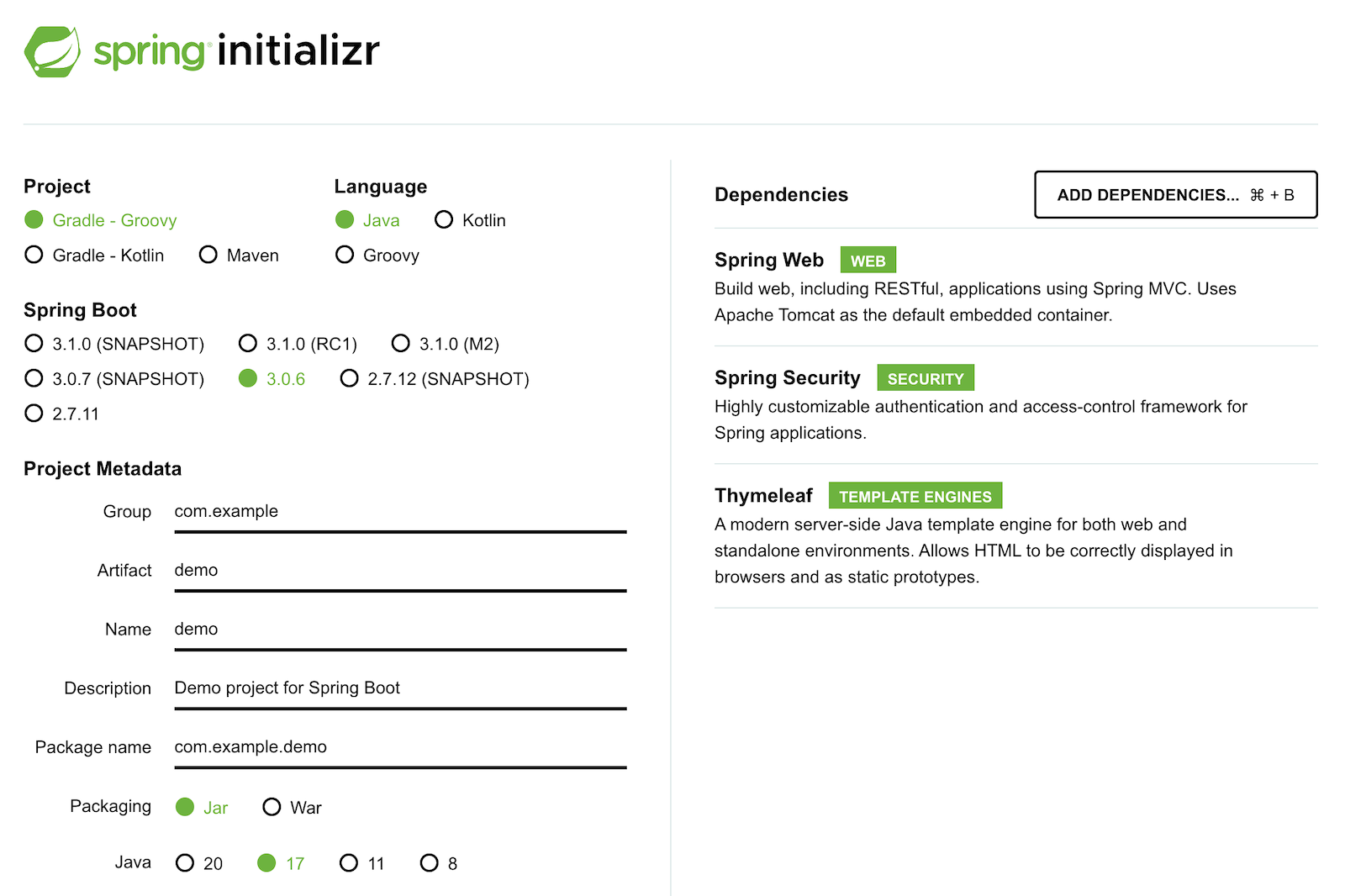Select Groovy as the language
1345x896 pixels.
click(x=345, y=255)
